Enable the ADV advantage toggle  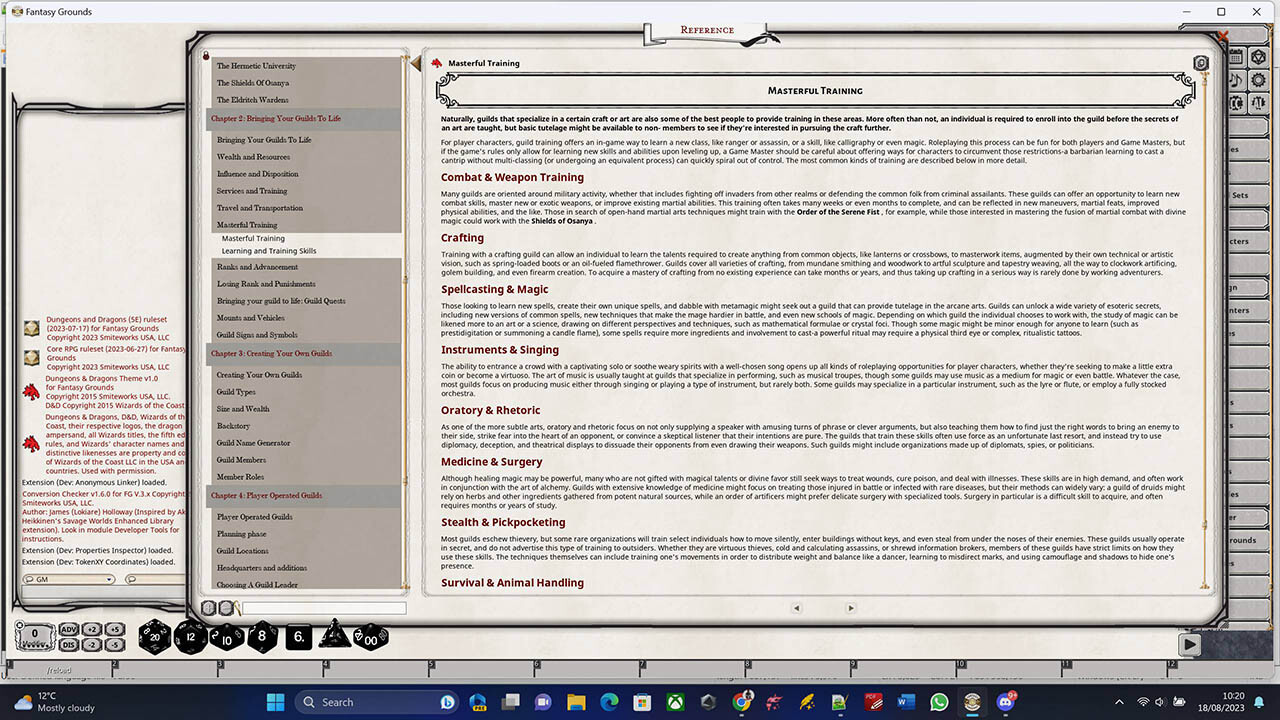point(68,631)
